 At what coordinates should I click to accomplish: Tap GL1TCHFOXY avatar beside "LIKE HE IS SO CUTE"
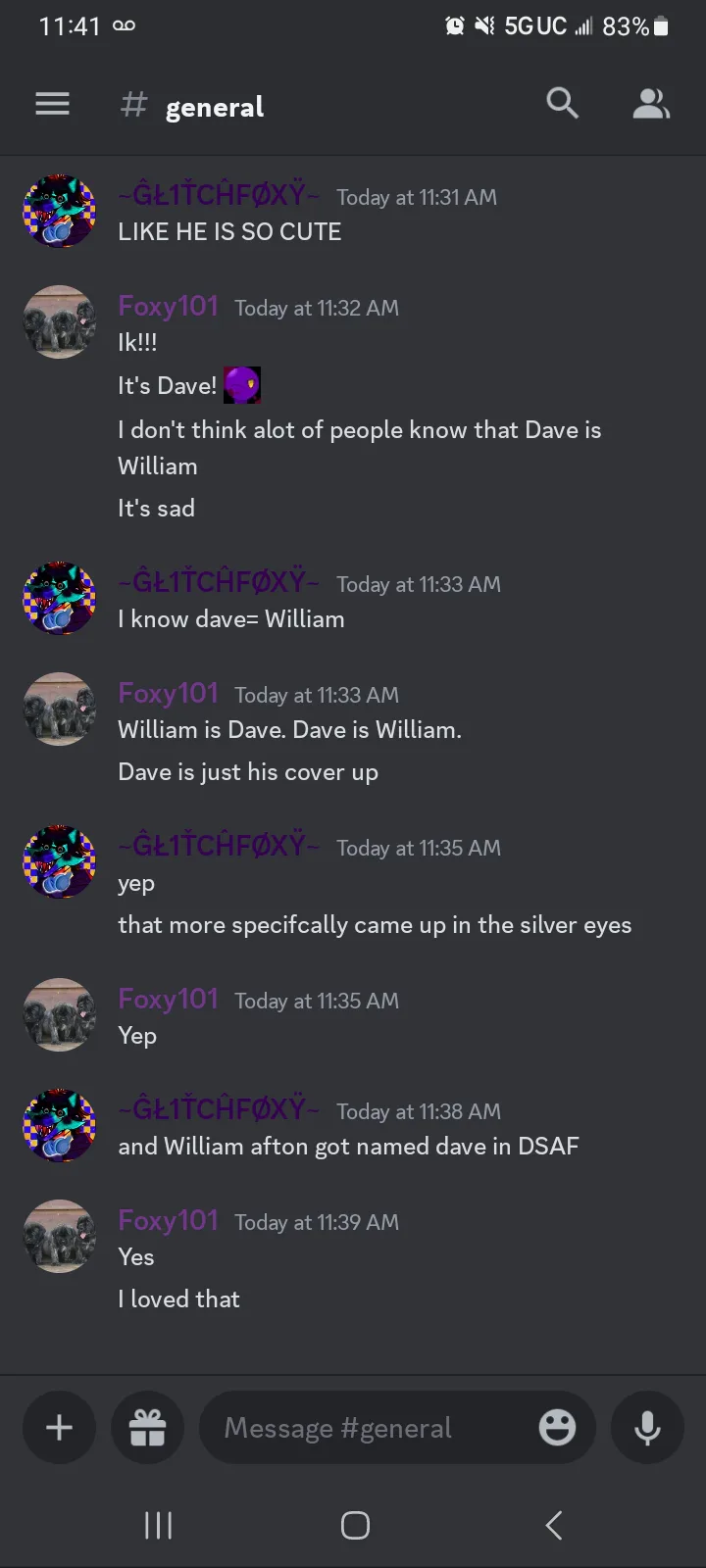[x=59, y=211]
